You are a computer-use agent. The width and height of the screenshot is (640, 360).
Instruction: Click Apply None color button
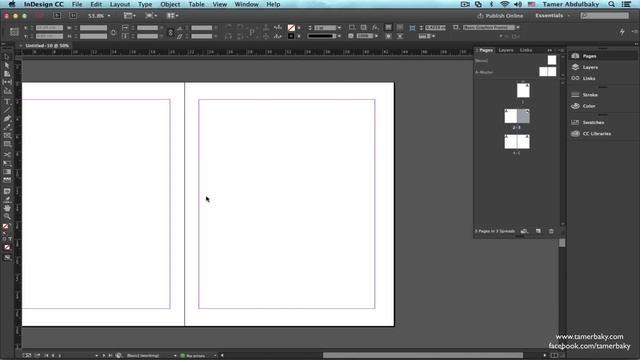click(7, 247)
